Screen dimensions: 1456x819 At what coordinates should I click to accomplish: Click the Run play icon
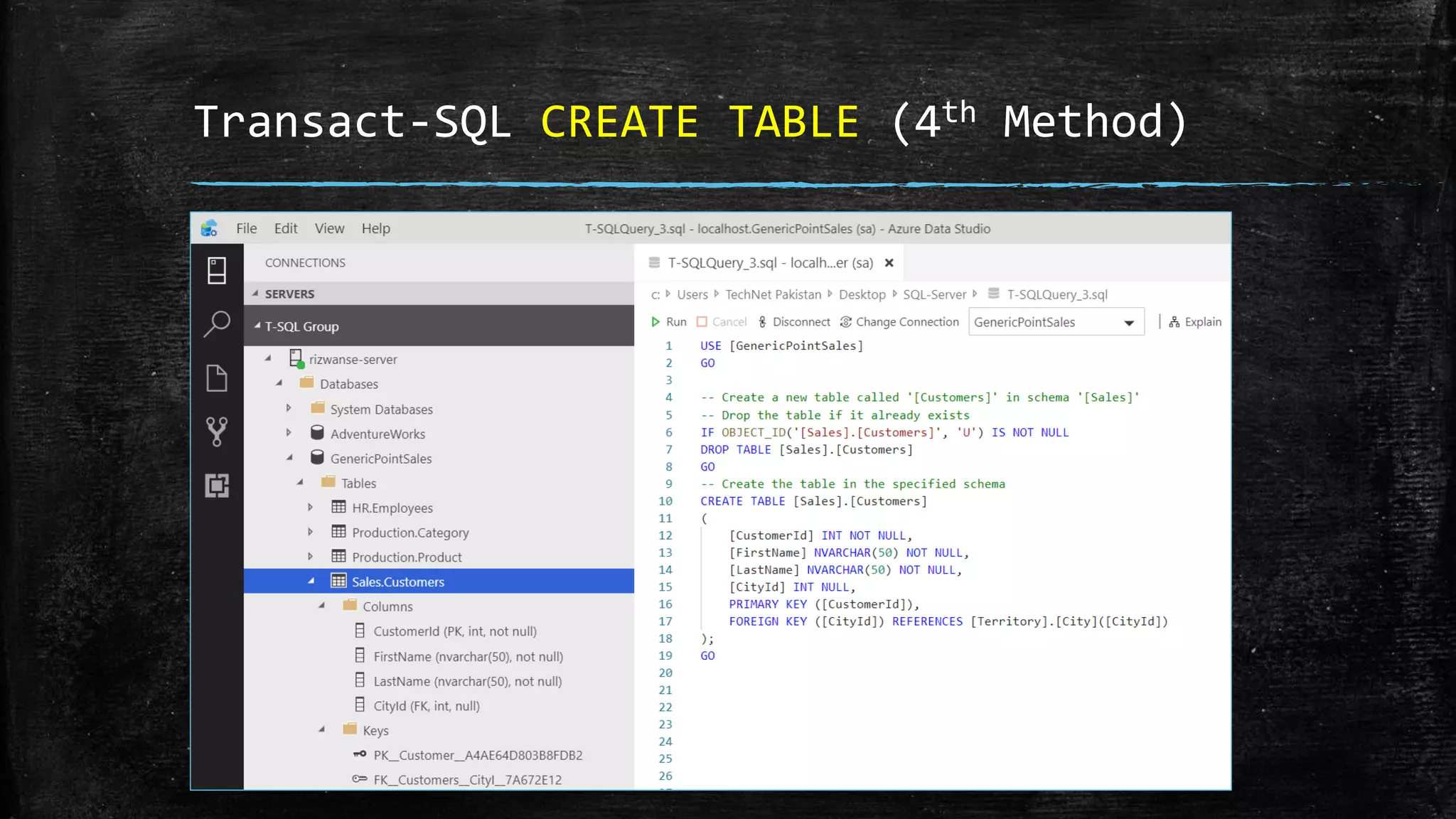point(655,322)
